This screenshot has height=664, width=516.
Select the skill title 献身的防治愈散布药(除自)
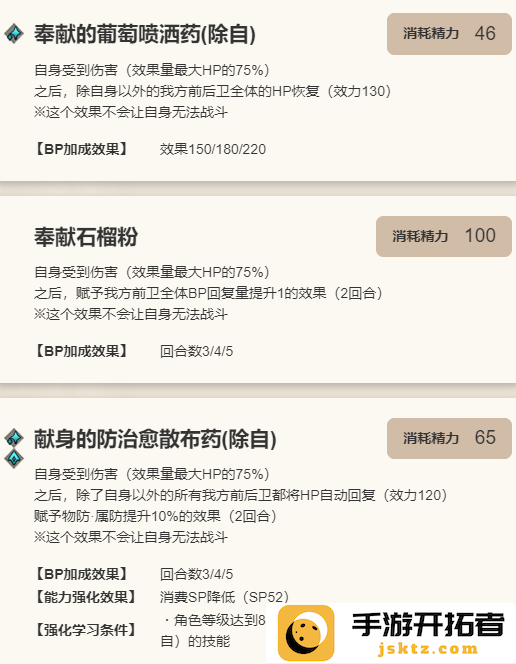(155, 439)
